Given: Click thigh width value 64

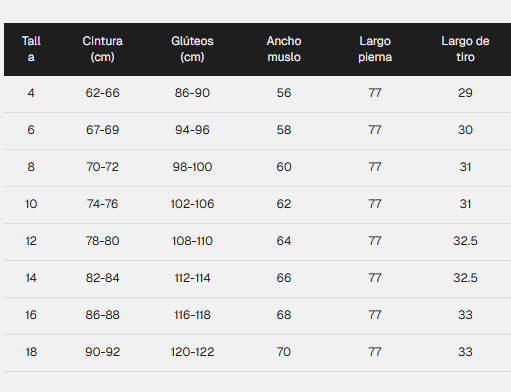Looking at the screenshot, I should click(x=284, y=241).
